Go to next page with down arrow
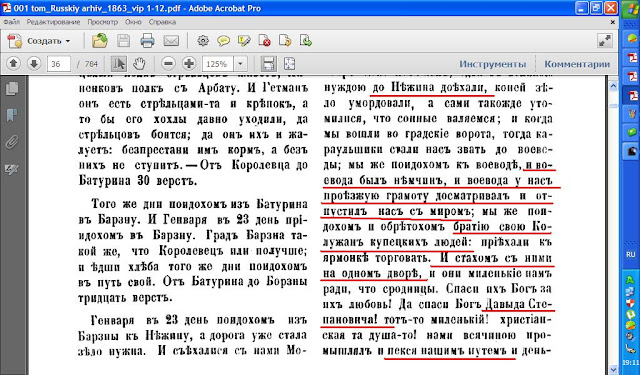 point(34,64)
